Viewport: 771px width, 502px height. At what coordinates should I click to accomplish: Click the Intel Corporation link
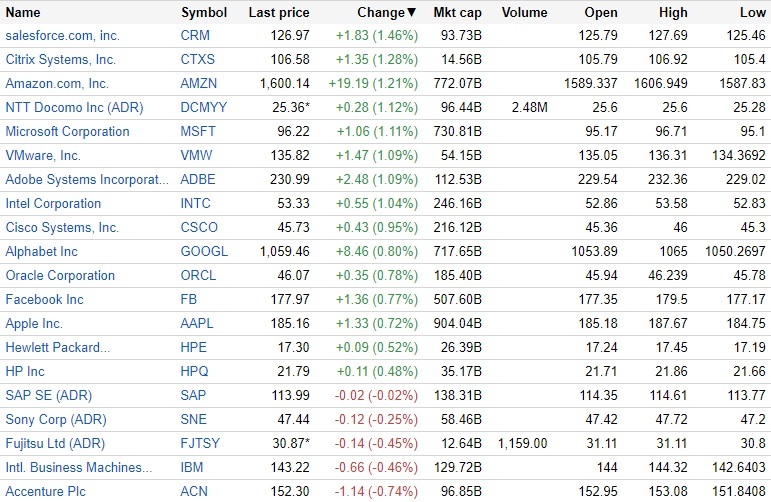click(53, 204)
